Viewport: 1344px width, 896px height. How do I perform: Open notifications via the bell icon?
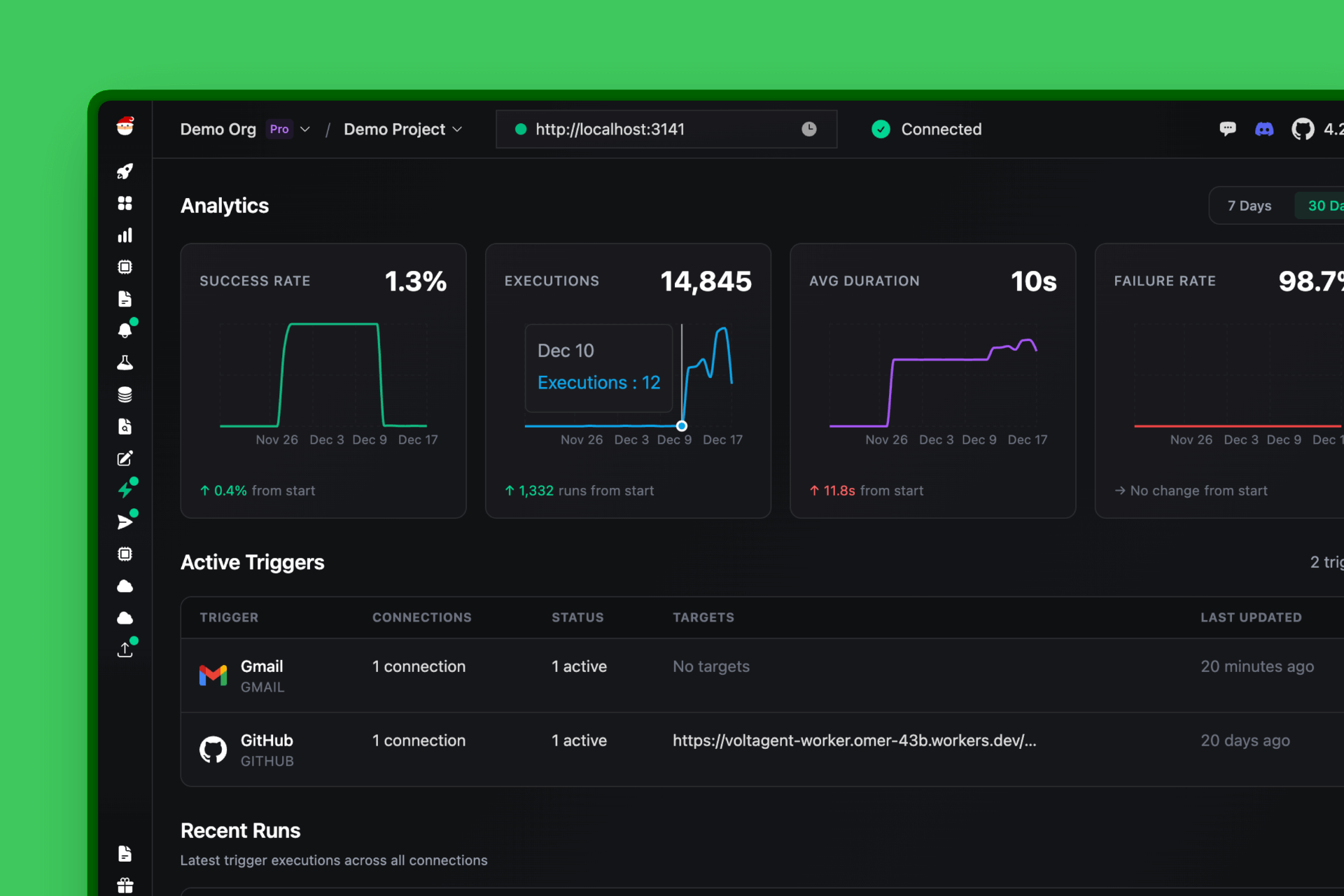pyautogui.click(x=125, y=330)
